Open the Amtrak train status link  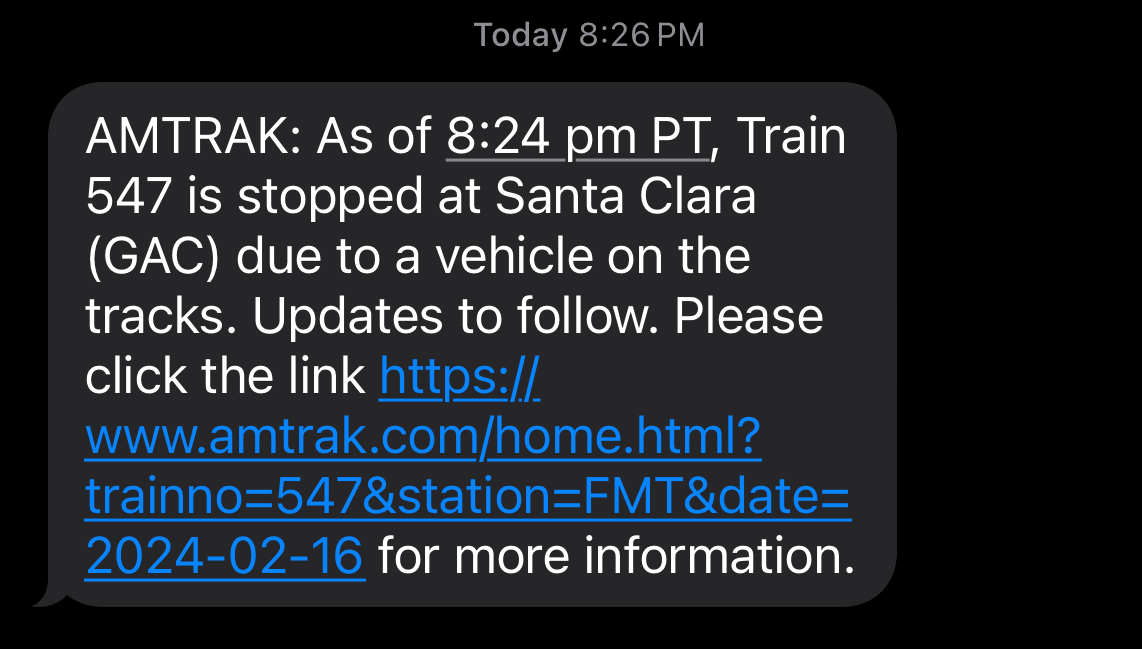click(422, 438)
